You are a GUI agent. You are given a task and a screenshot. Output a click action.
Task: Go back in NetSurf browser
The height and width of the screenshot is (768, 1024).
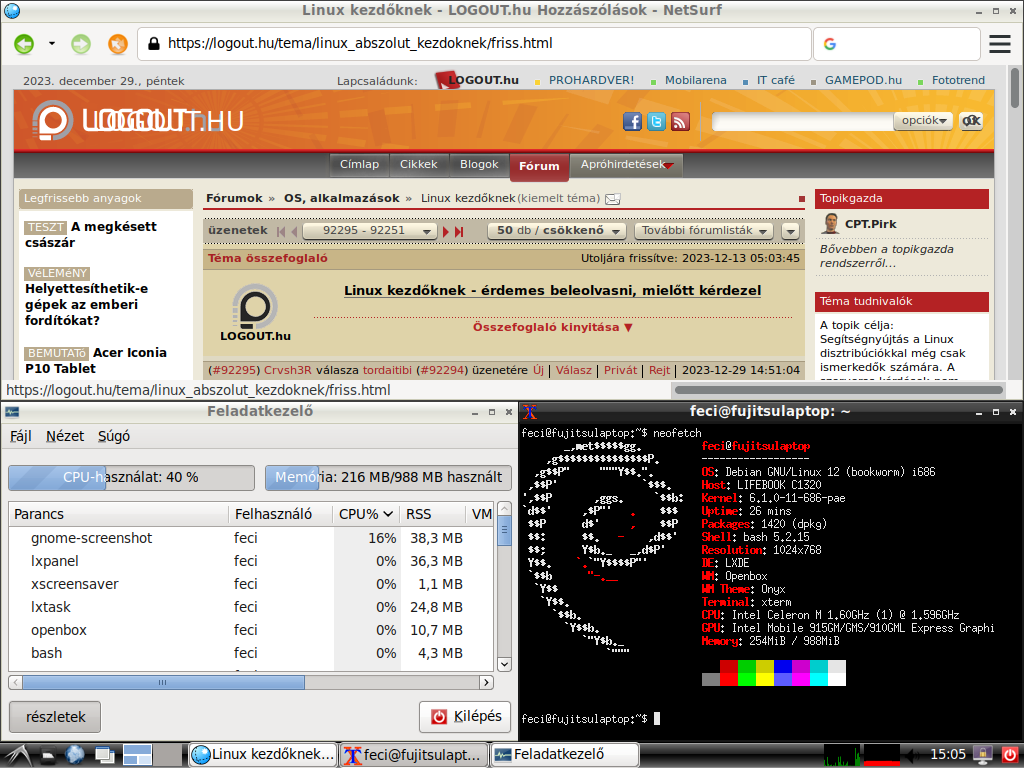(24, 44)
